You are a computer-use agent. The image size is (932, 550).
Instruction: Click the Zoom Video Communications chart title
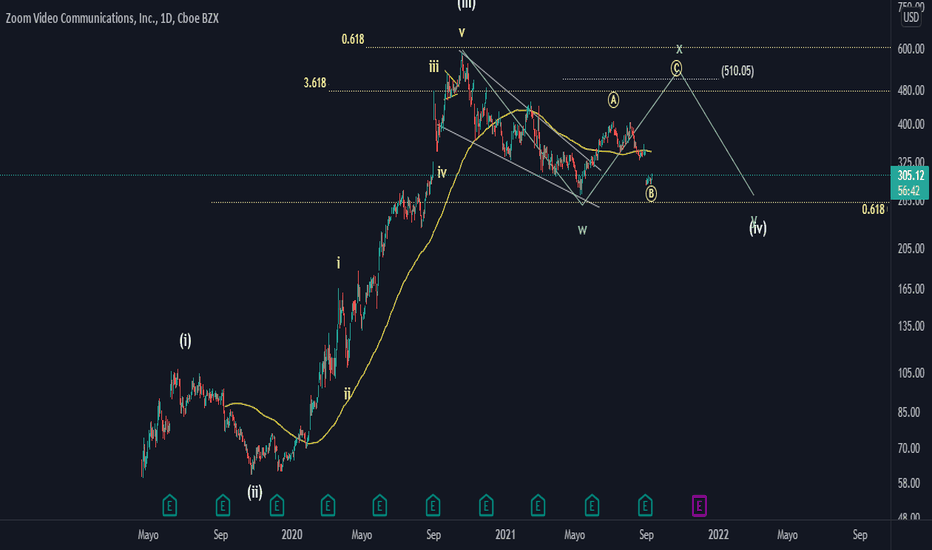pyautogui.click(x=112, y=18)
